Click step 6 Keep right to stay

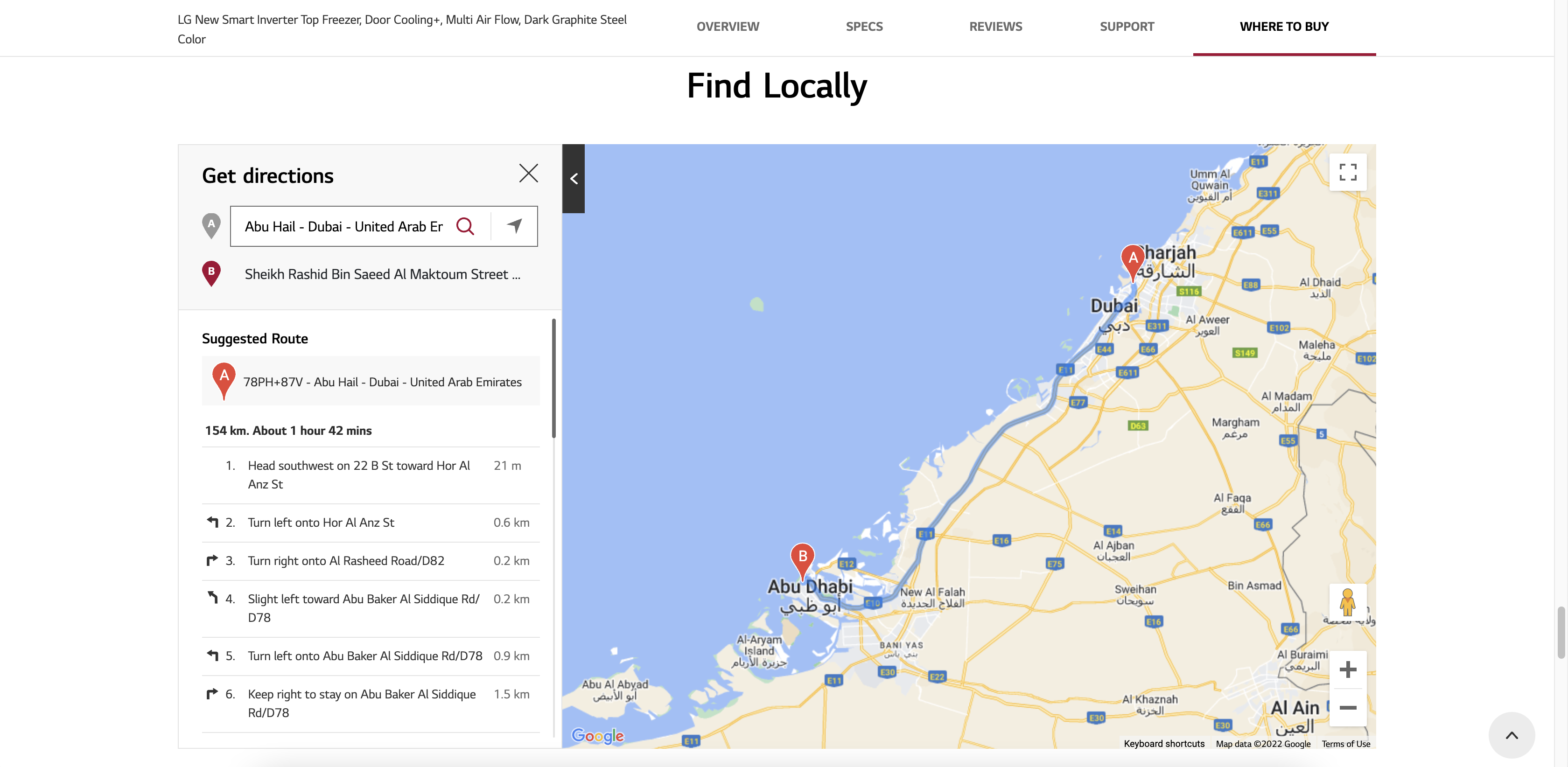371,703
